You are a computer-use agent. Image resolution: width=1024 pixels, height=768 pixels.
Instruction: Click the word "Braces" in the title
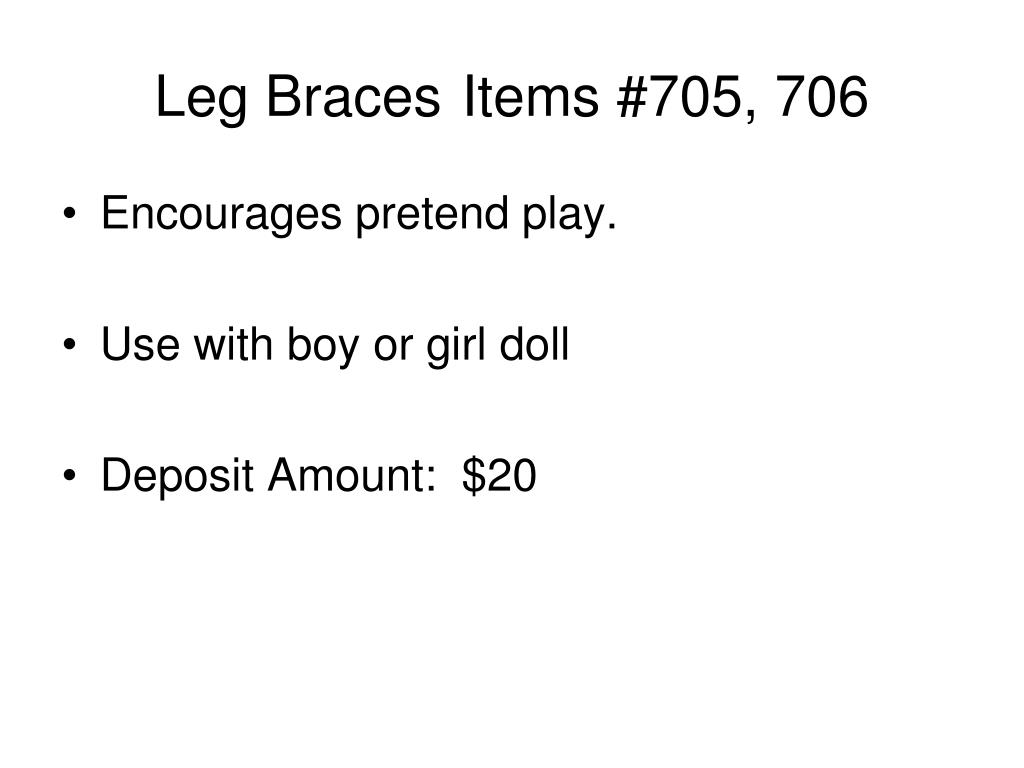[353, 96]
